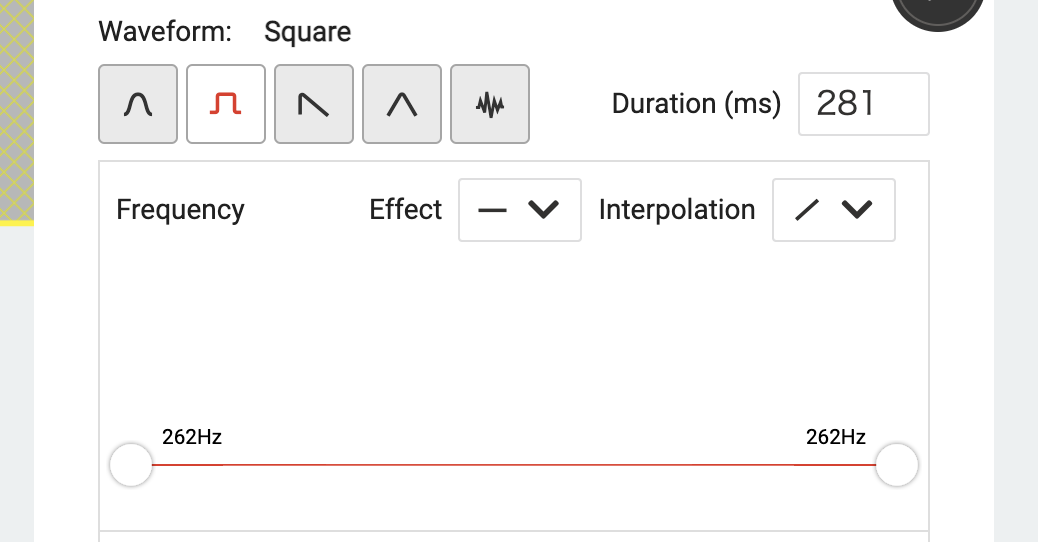
Task: Click the left frequency slider handle
Action: click(x=131, y=465)
